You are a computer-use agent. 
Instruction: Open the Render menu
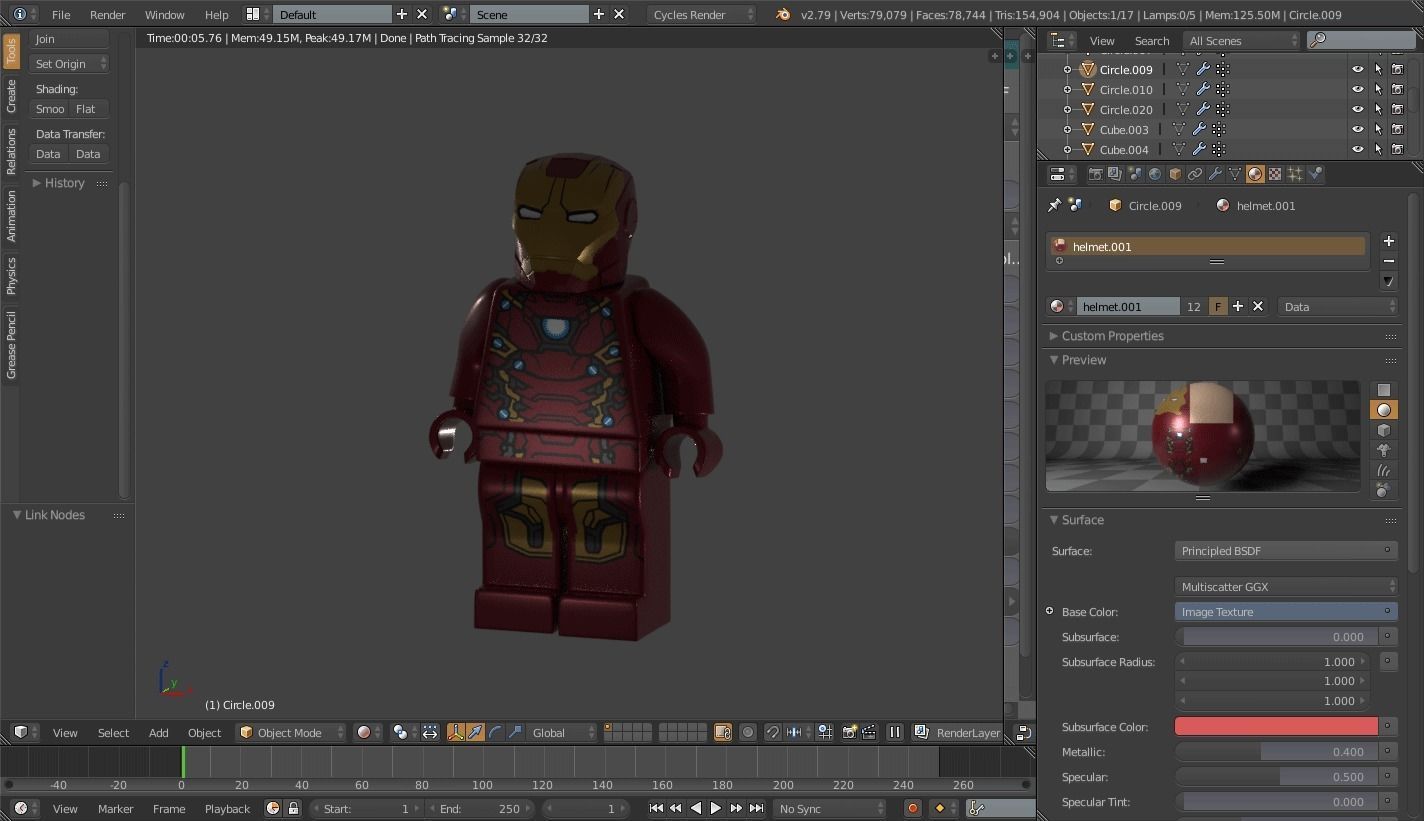108,14
